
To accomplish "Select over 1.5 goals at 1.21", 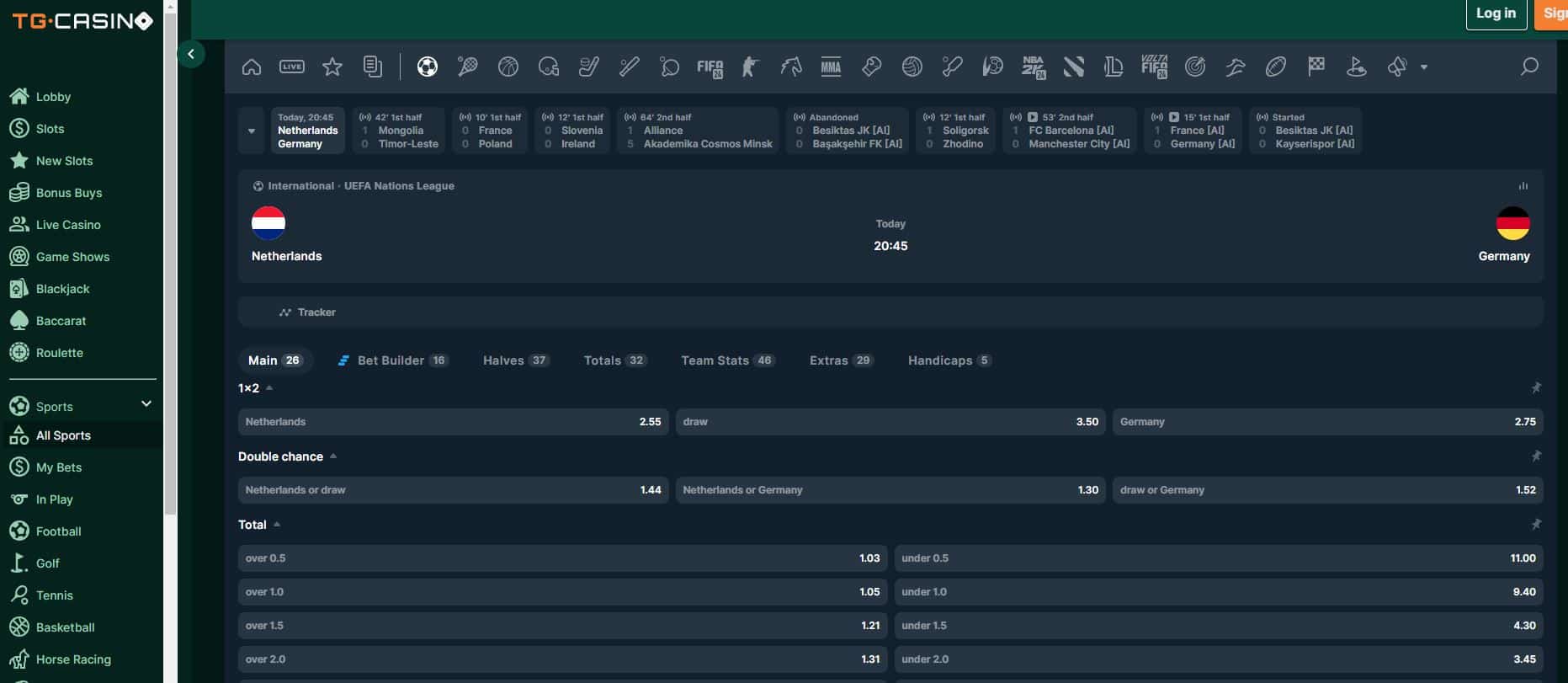I will click(562, 625).
